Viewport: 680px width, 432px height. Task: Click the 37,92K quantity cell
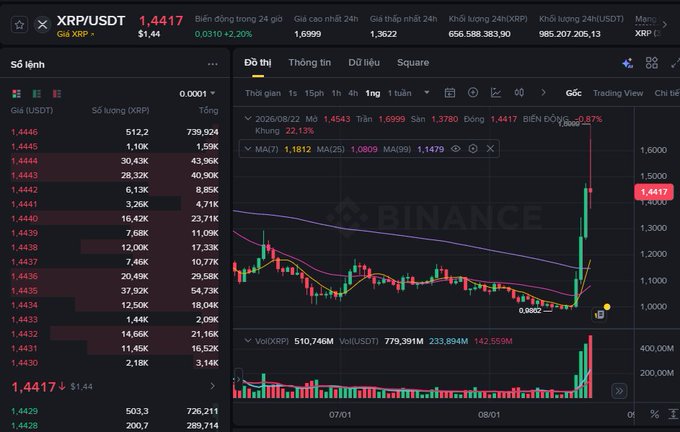(x=135, y=291)
